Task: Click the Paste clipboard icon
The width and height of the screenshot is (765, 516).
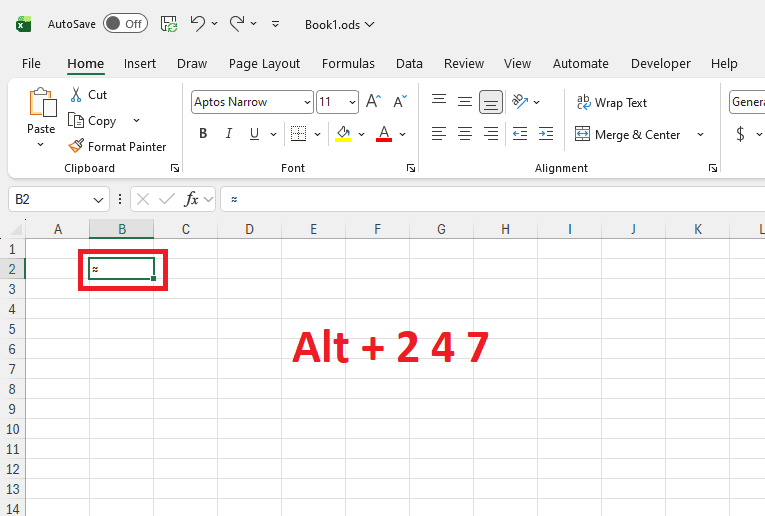Action: click(42, 102)
